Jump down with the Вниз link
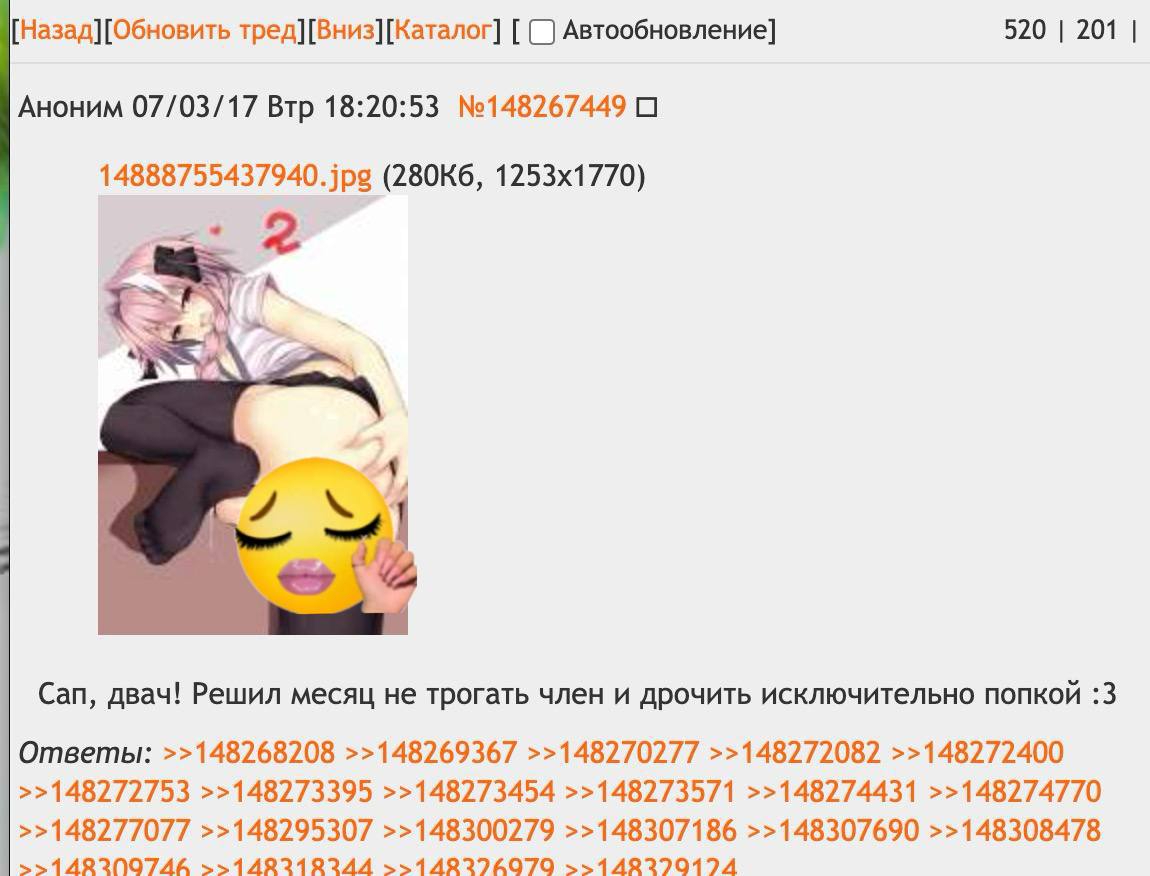 coord(345,30)
